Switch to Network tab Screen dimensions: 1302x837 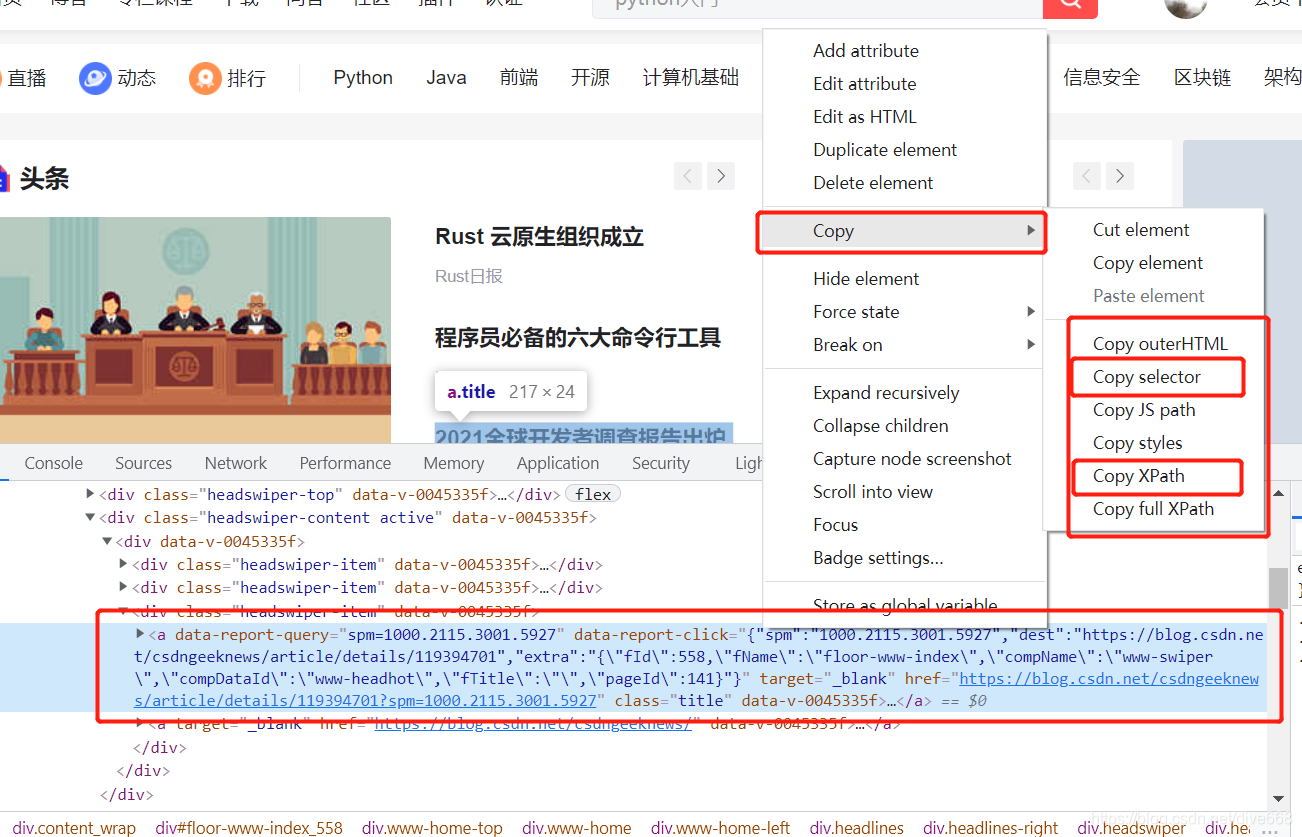pos(236,463)
